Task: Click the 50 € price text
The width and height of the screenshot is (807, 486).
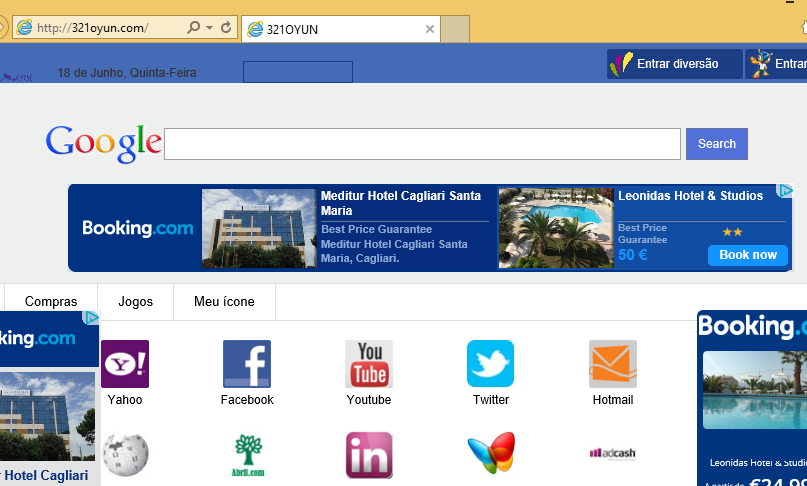Action: pyautogui.click(x=633, y=255)
